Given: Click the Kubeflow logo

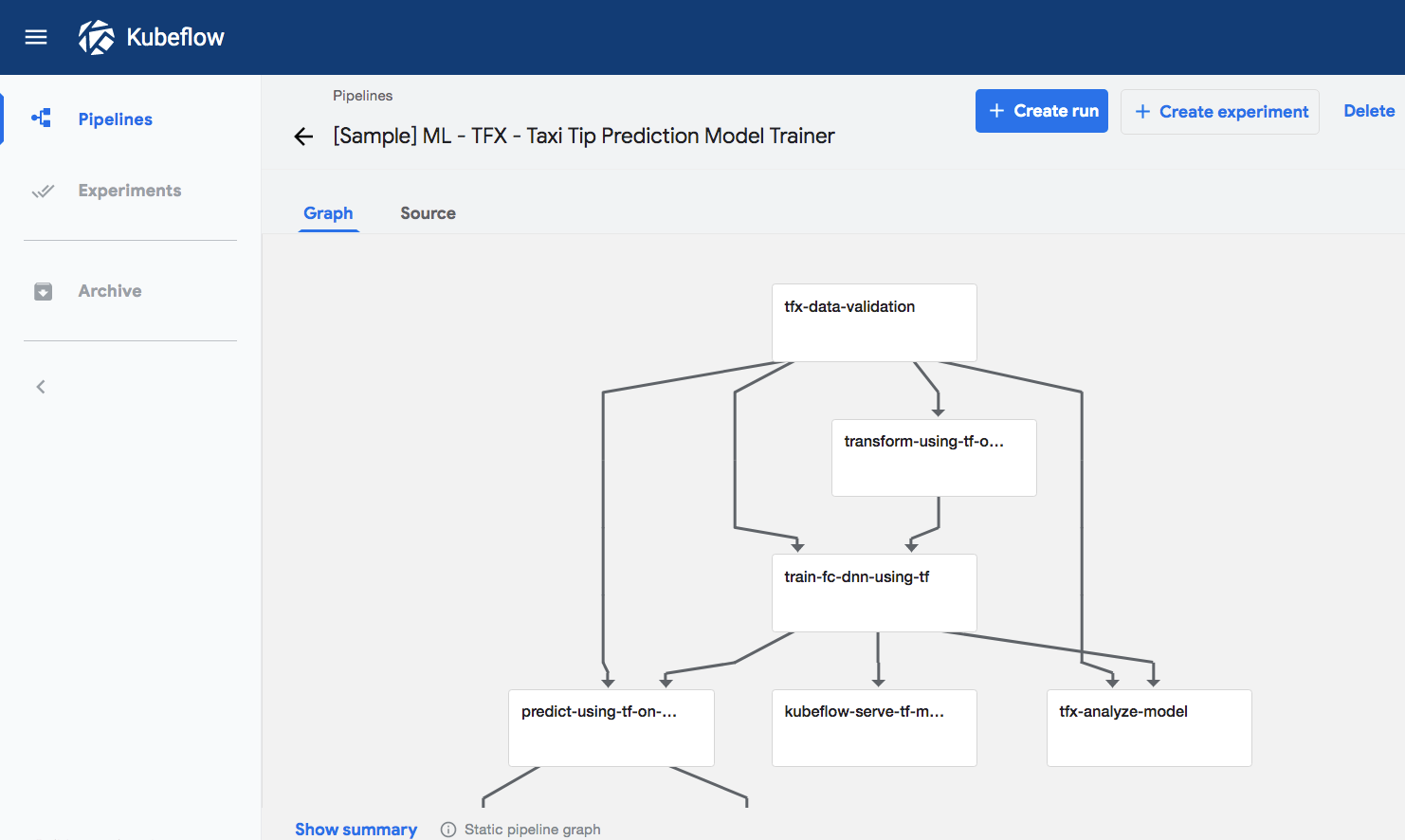Looking at the screenshot, I should point(150,37).
